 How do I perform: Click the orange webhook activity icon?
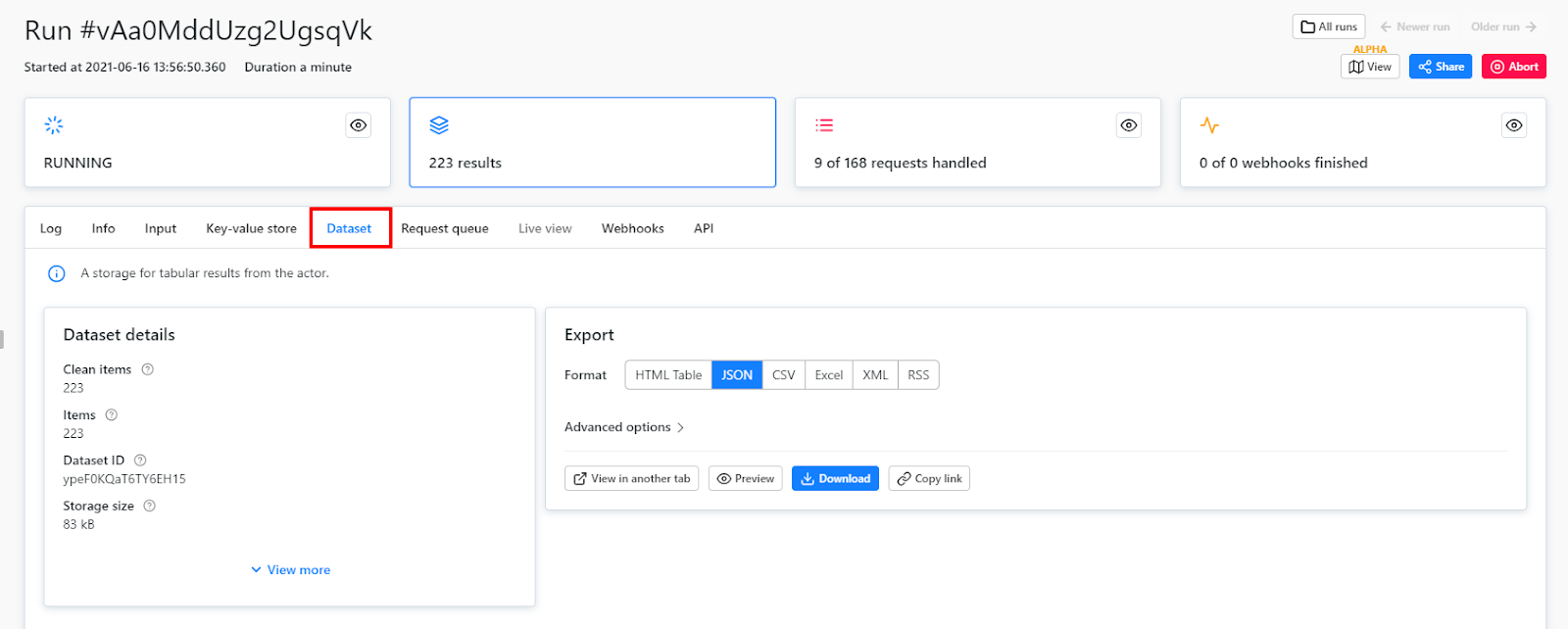[x=1209, y=124]
